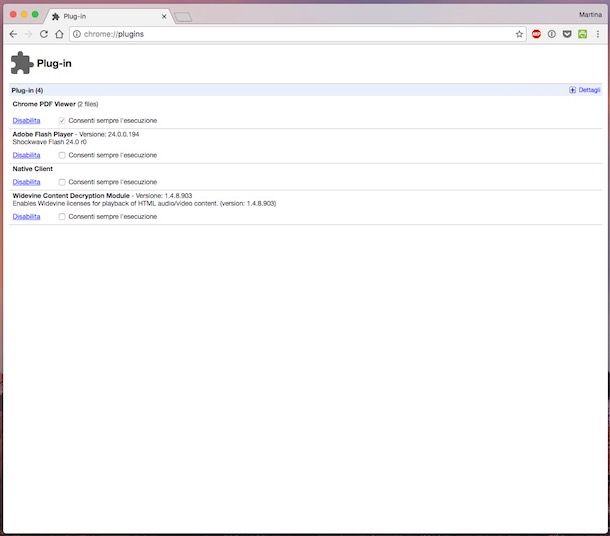
Task: Enable always allow for Adobe Flash Player
Action: (62, 155)
